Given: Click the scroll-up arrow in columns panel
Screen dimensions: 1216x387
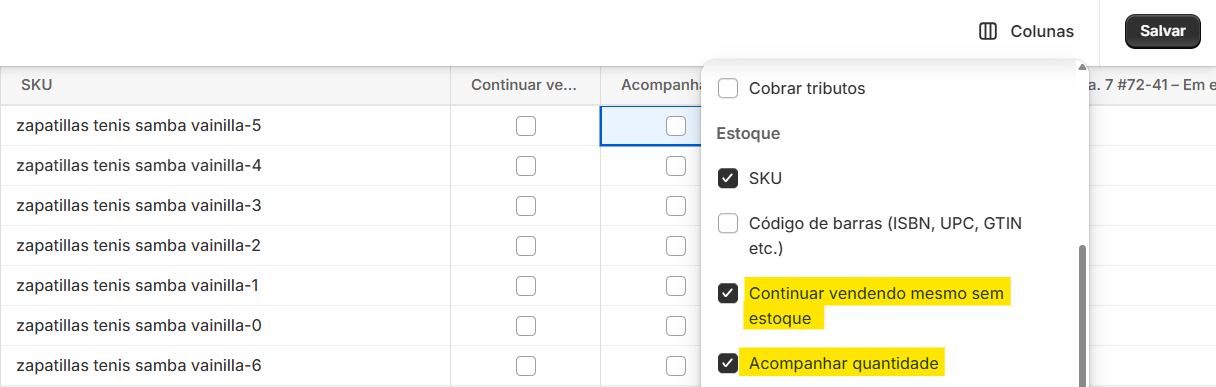Looking at the screenshot, I should 1081,68.
